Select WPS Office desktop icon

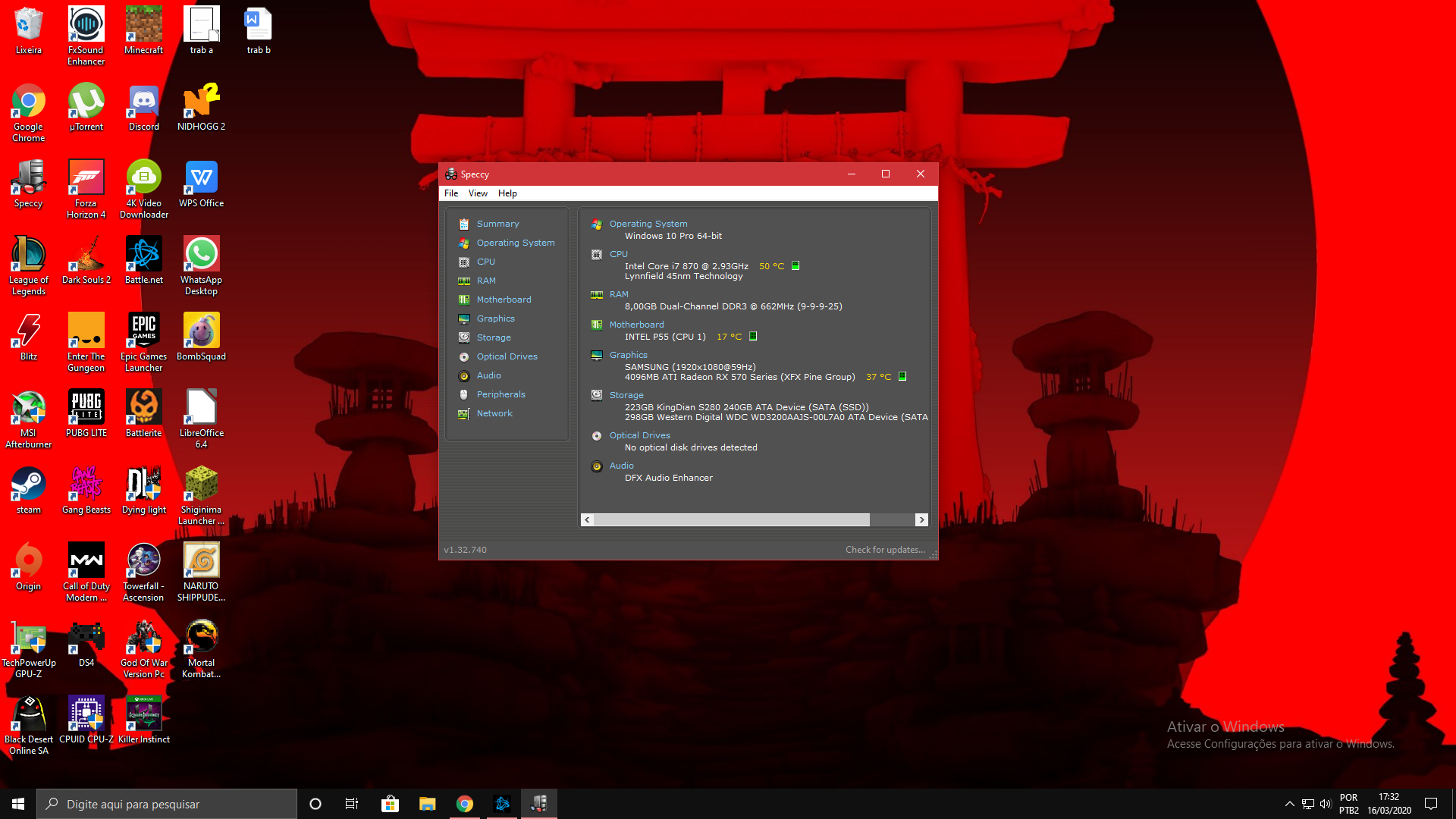click(x=201, y=184)
